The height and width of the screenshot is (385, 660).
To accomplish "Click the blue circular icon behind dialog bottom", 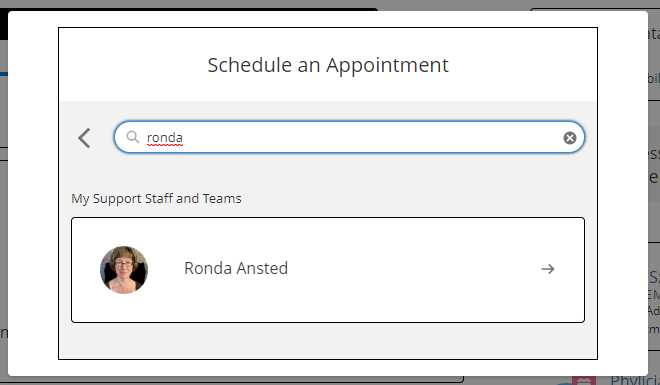I will pos(562,383).
